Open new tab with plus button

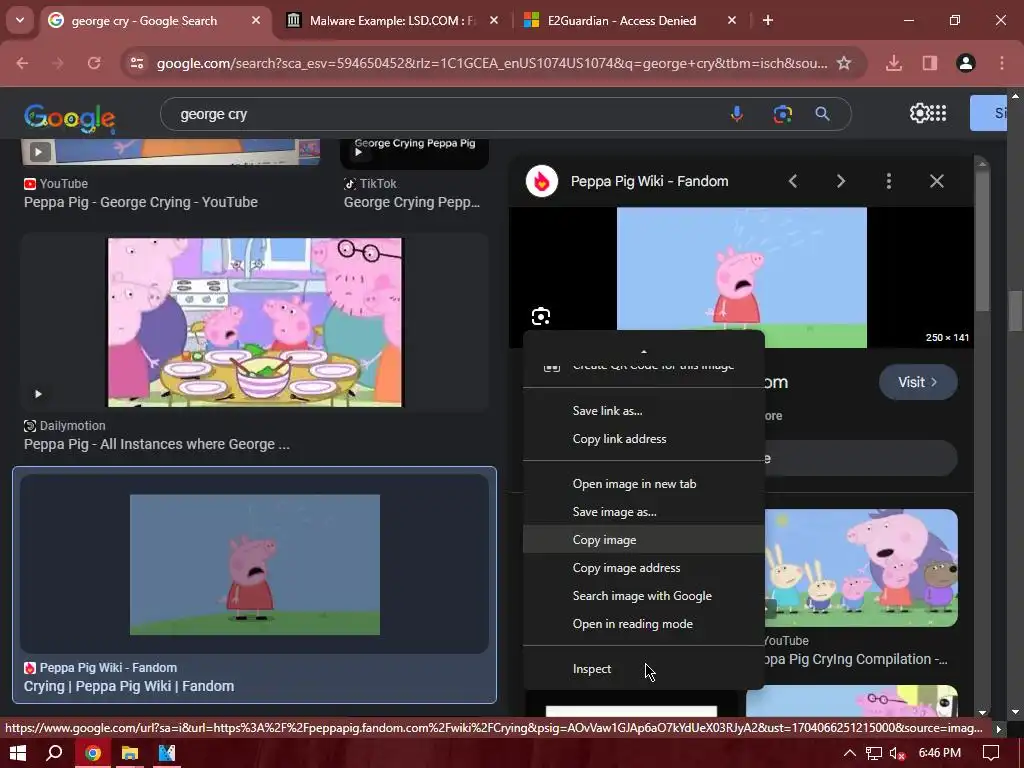click(x=768, y=20)
